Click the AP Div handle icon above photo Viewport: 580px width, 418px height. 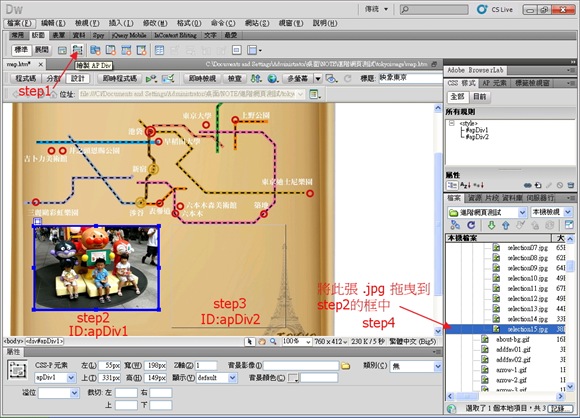click(x=37, y=221)
